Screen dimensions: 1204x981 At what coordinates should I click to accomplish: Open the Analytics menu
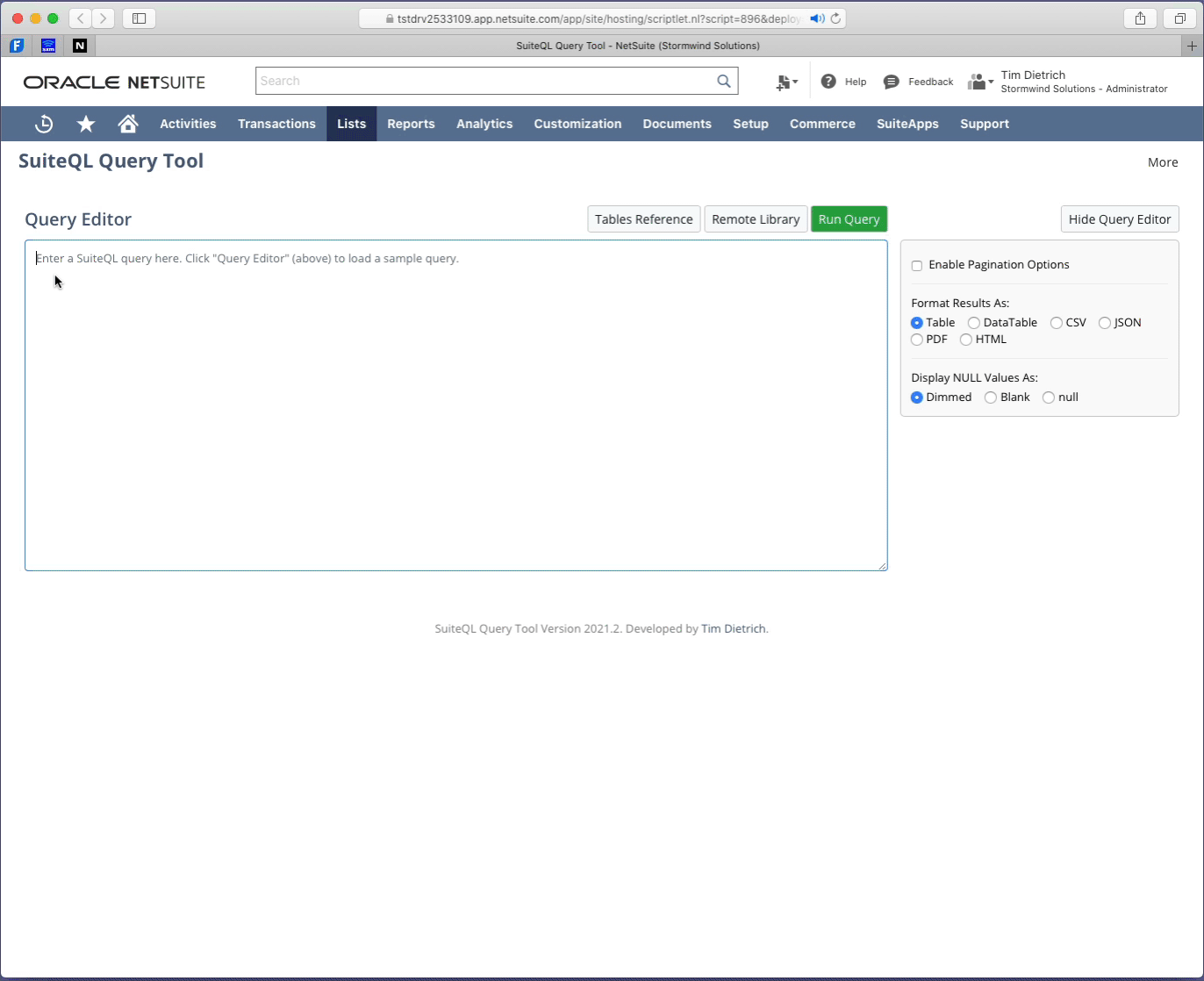tap(484, 124)
